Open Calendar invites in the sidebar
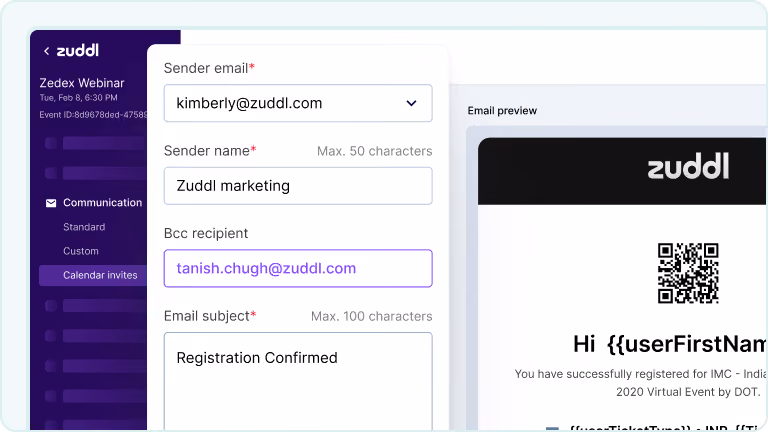768x432 pixels. click(93, 275)
